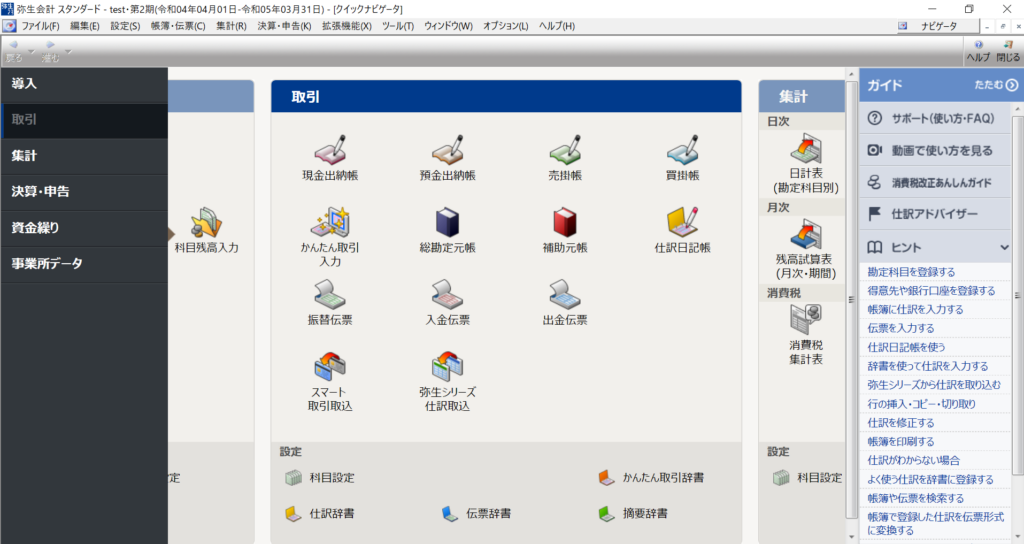
Task: Open the 集計(R) menu
Action: click(x=231, y=25)
